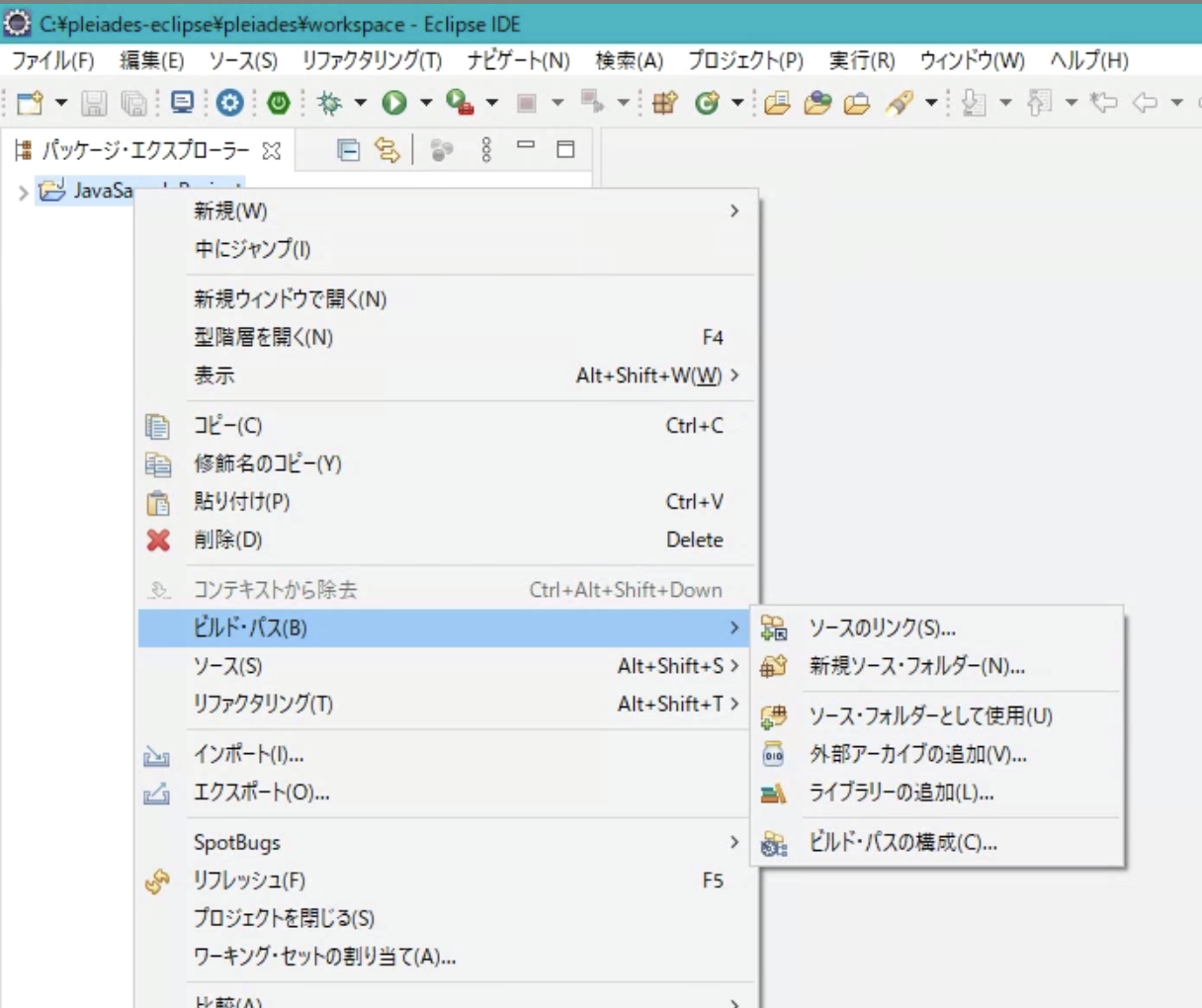Click the green power toolbar icon
This screenshot has height=1008, width=1202.
click(x=279, y=103)
